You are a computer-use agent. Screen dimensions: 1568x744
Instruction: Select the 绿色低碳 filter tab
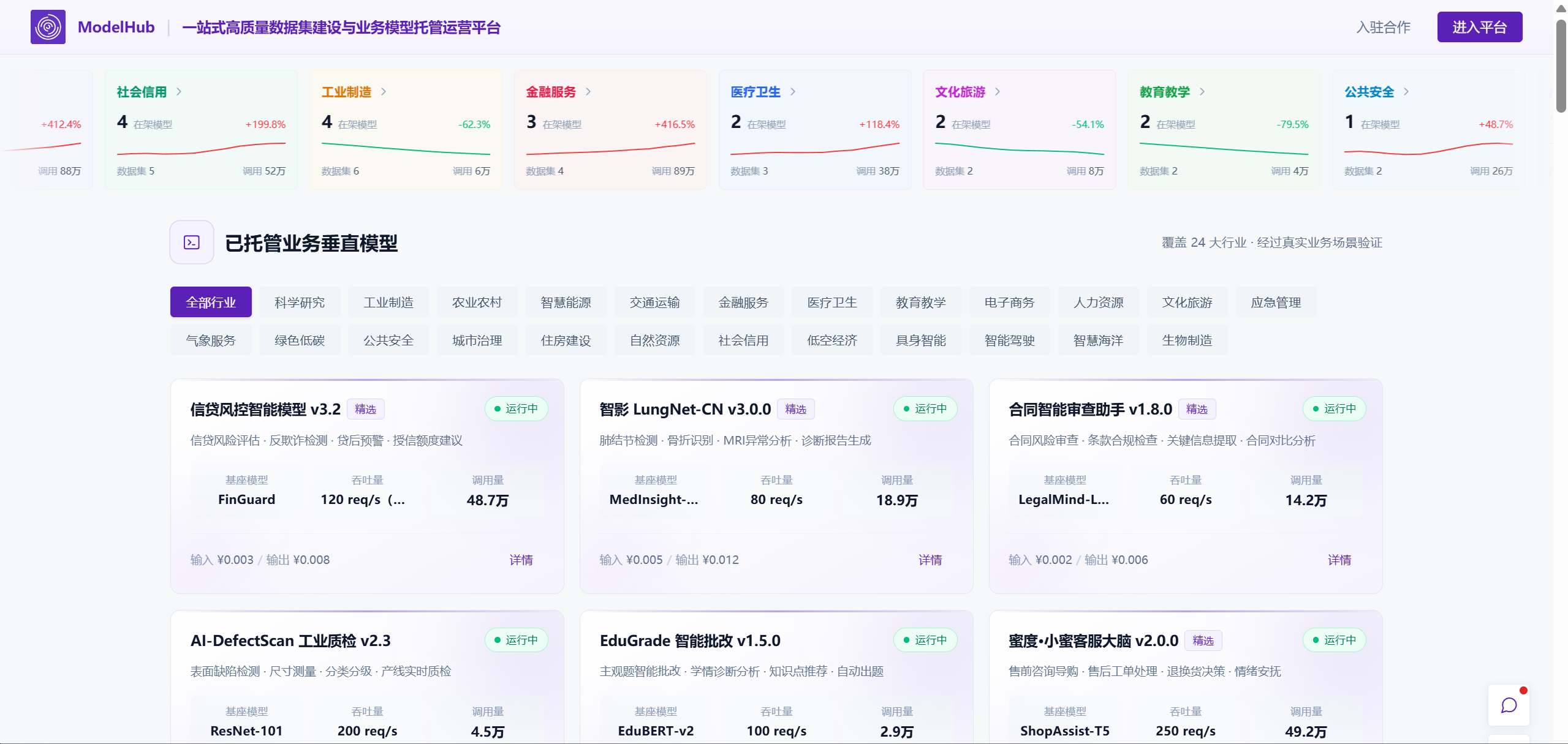(300, 340)
